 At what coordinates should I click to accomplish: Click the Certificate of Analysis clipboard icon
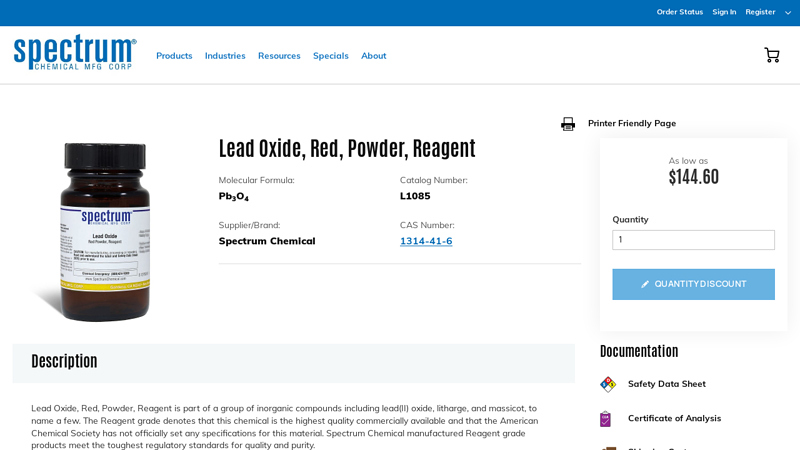[606, 419]
